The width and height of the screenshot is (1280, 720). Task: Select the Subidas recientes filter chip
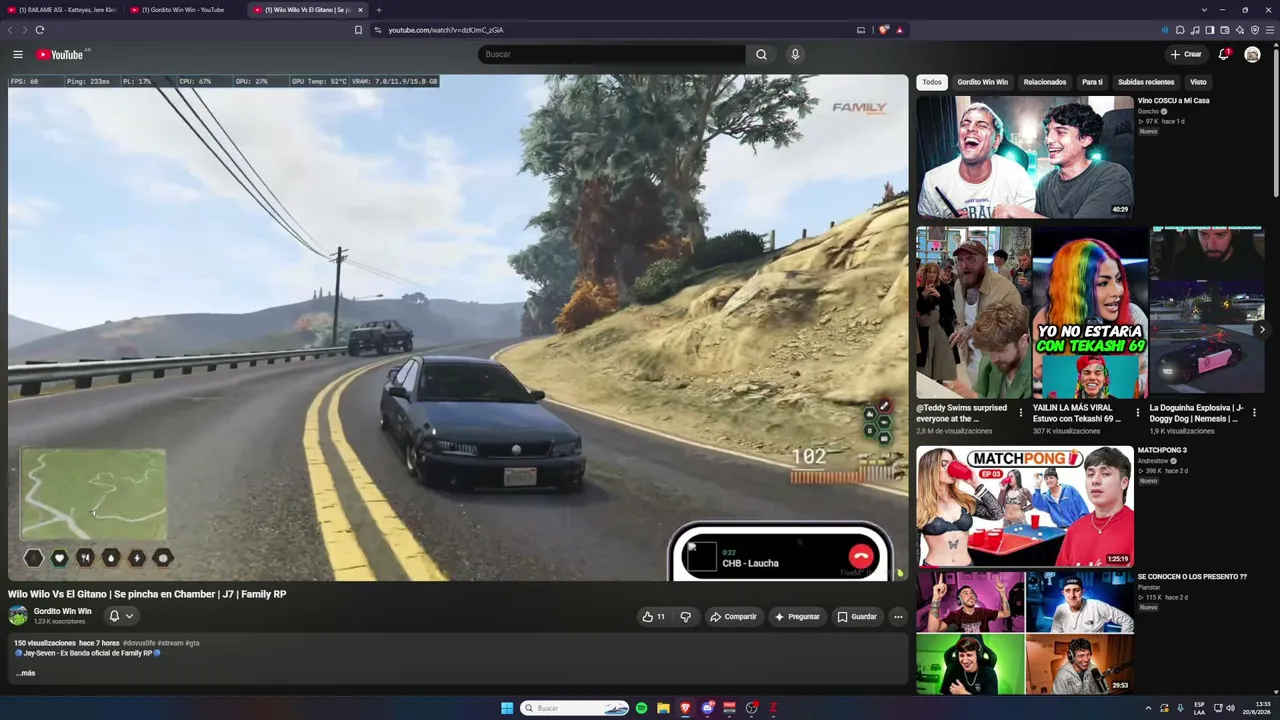[1146, 82]
